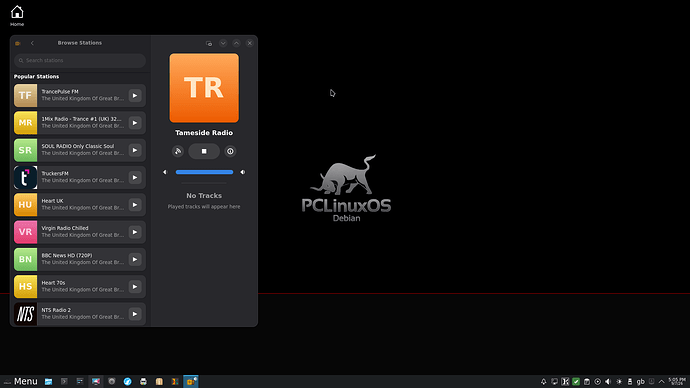Viewport: 690px width, 388px height.
Task: Click the low volume speaker icon
Action: 165,172
